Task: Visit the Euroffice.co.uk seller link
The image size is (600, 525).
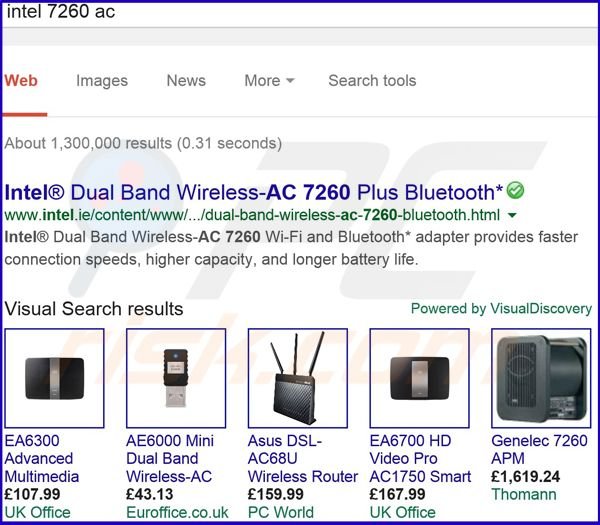Action: coord(177,512)
